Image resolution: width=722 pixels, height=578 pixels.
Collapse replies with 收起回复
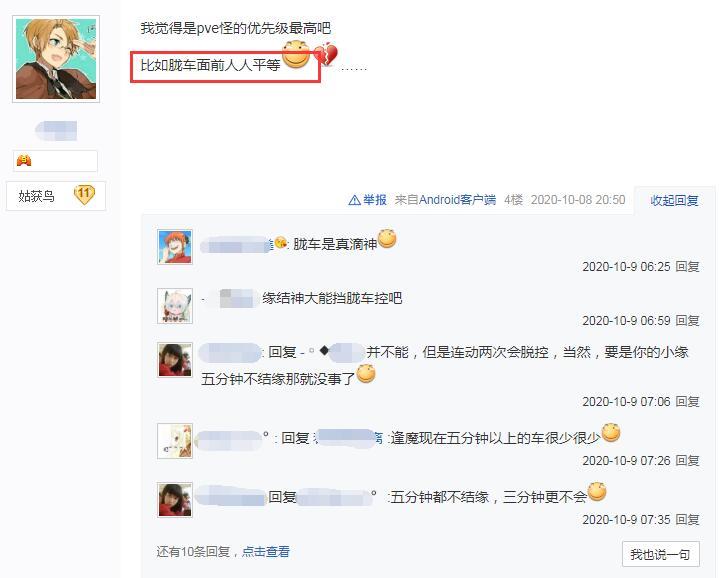[674, 200]
